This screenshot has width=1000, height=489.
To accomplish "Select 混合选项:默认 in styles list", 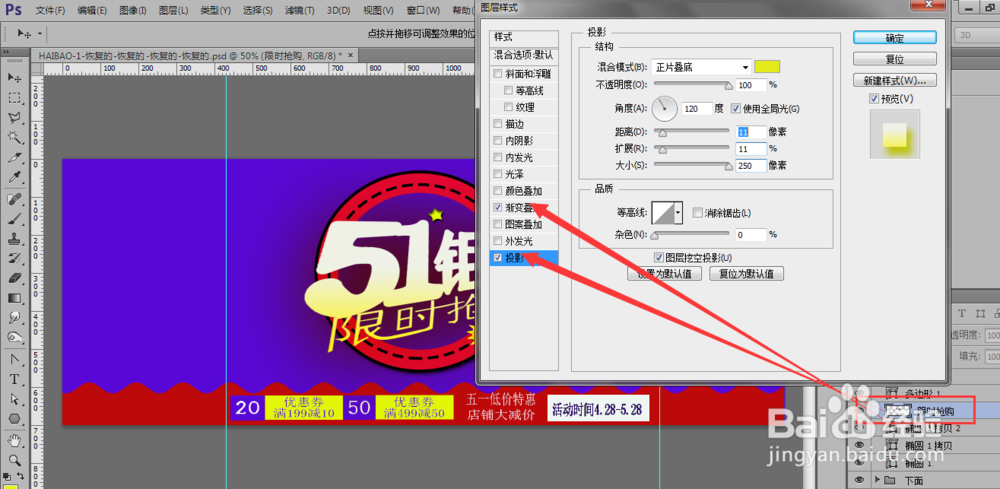I will (524, 55).
